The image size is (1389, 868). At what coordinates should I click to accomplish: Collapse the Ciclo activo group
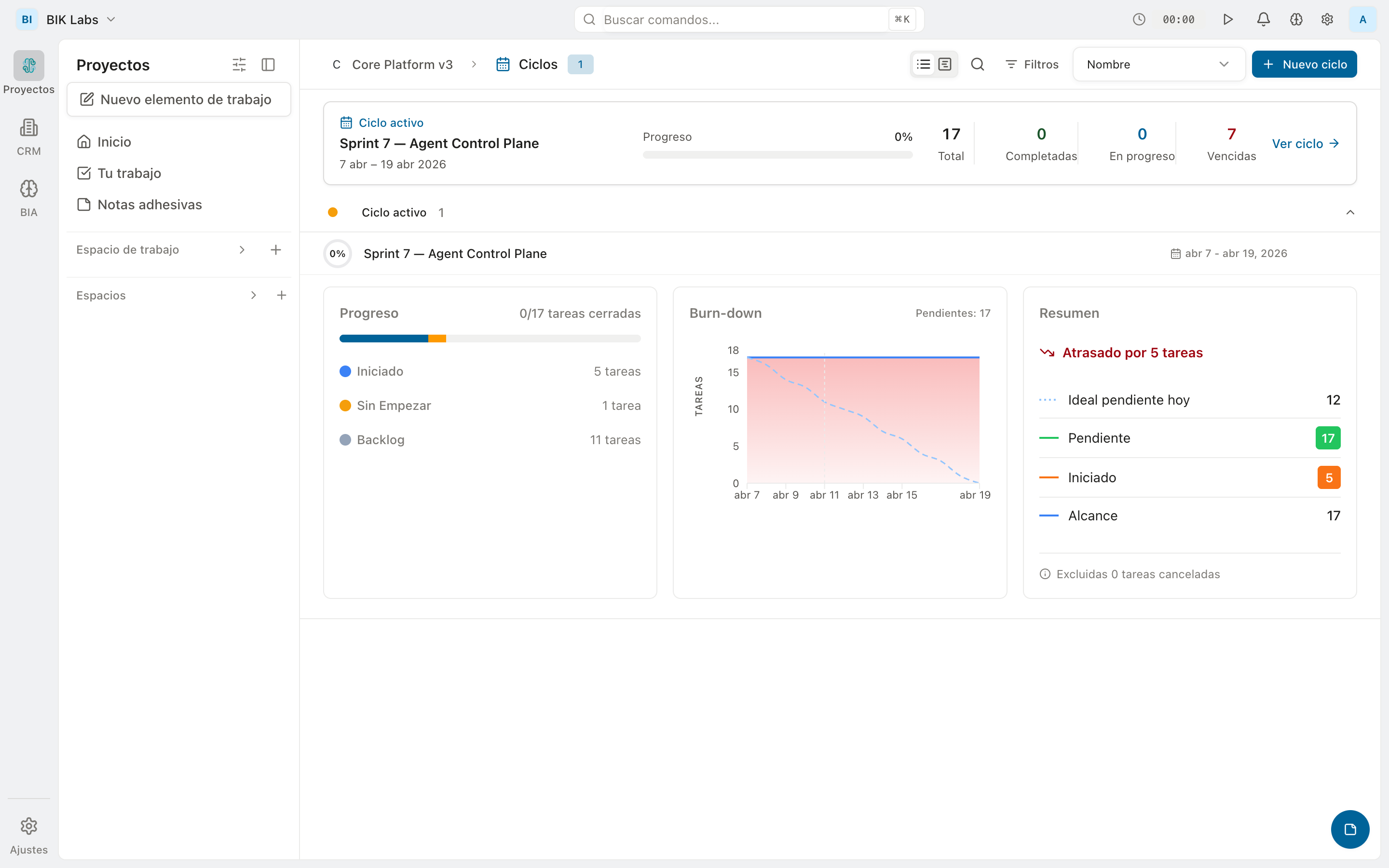tap(1350, 212)
